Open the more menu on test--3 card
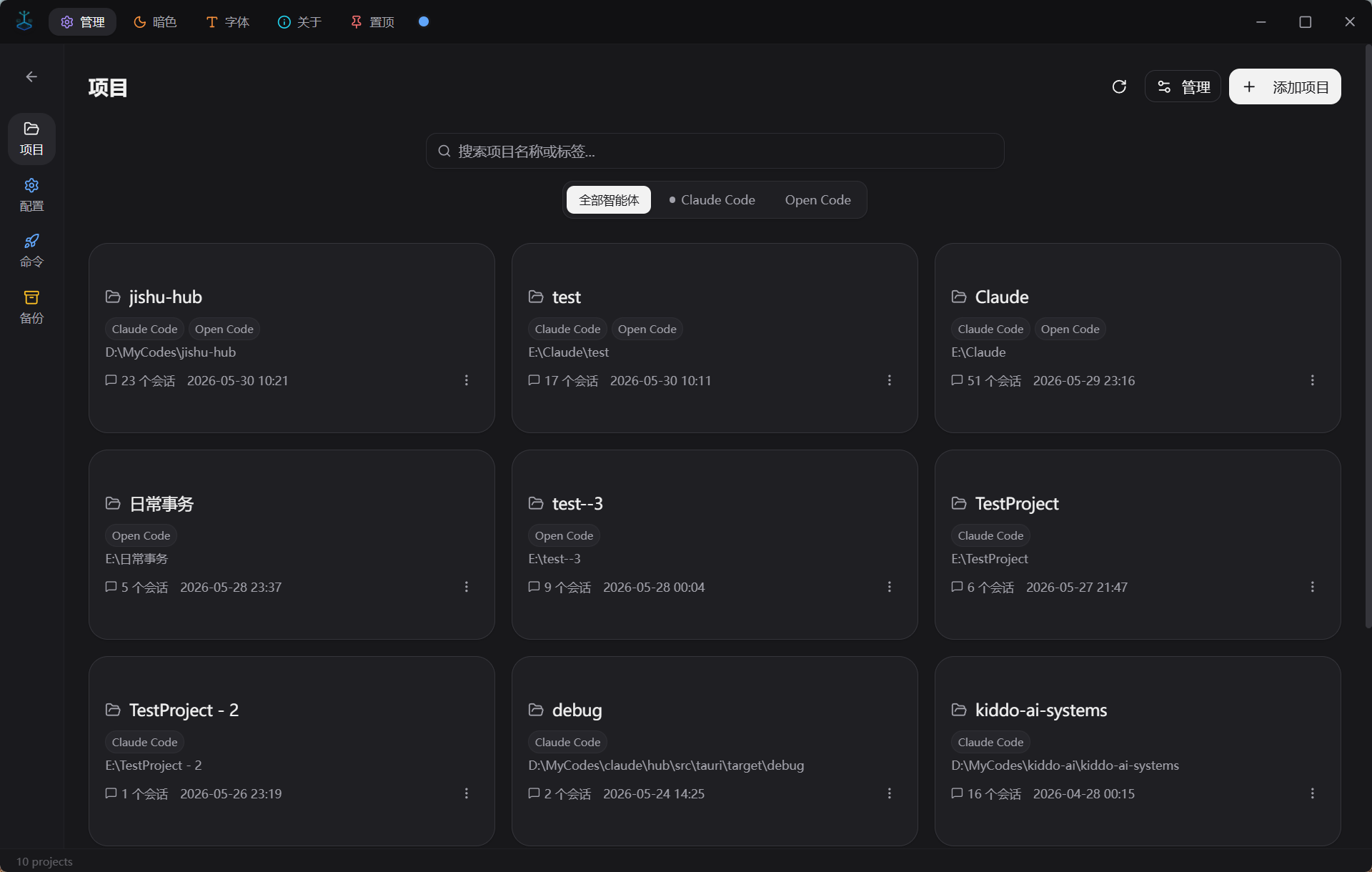Viewport: 1372px width, 872px height. [x=890, y=587]
